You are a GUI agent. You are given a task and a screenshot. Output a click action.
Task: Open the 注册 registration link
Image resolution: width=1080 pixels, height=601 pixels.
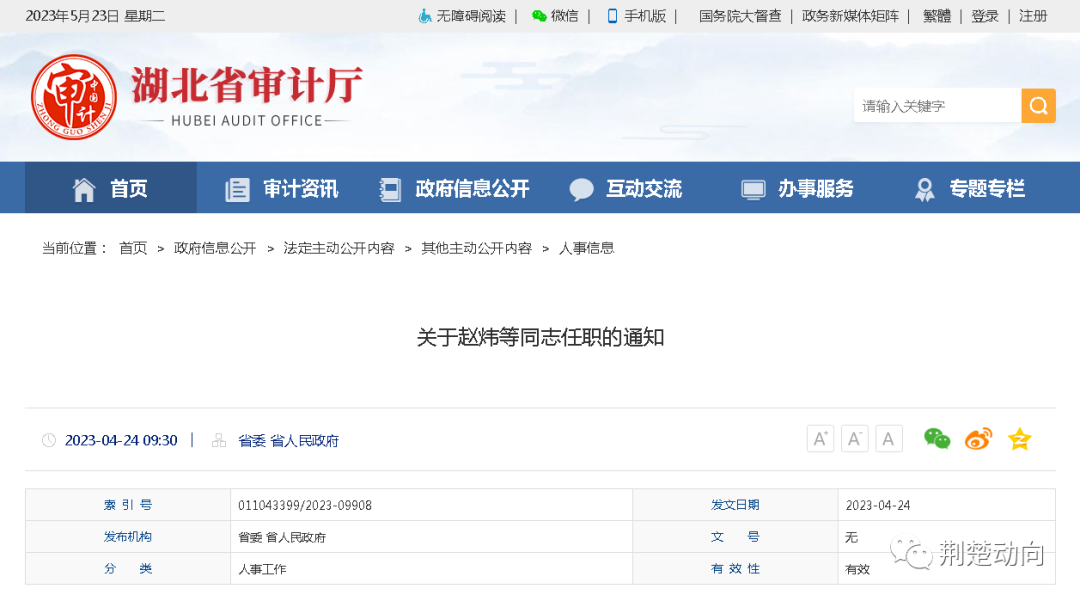click(x=1031, y=16)
